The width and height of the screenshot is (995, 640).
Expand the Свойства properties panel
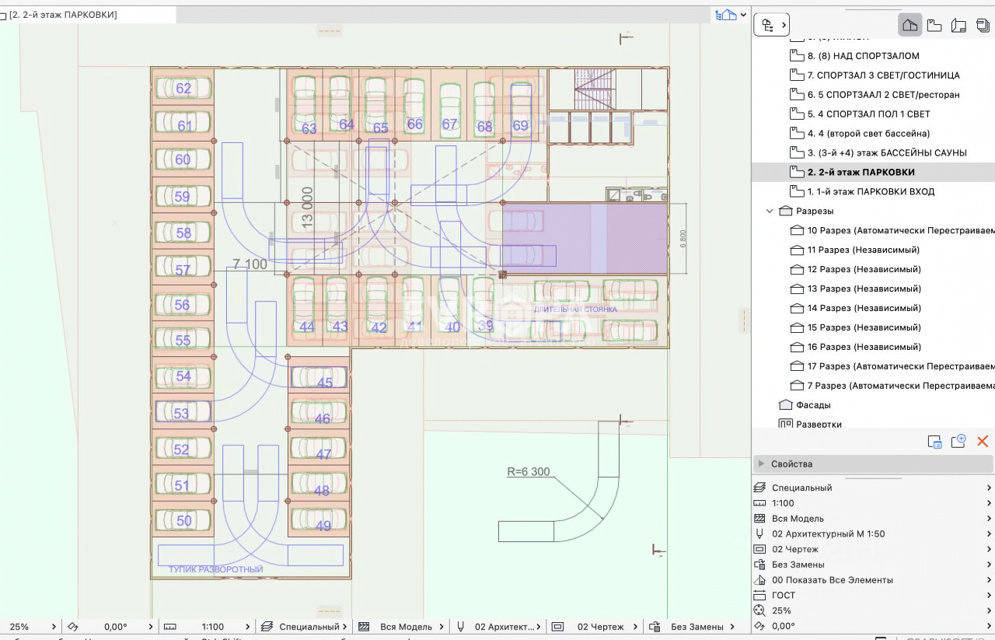pos(761,464)
